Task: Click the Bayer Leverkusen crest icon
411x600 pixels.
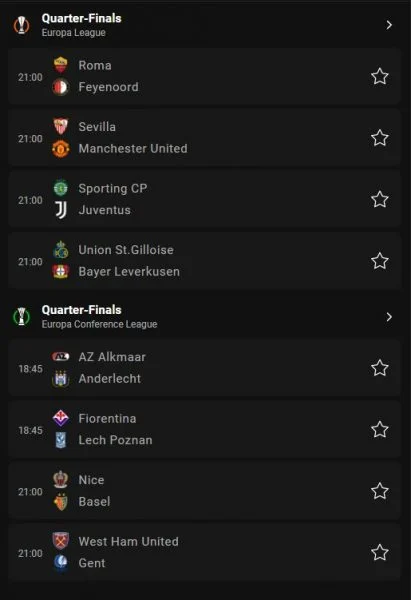Action: click(x=60, y=271)
